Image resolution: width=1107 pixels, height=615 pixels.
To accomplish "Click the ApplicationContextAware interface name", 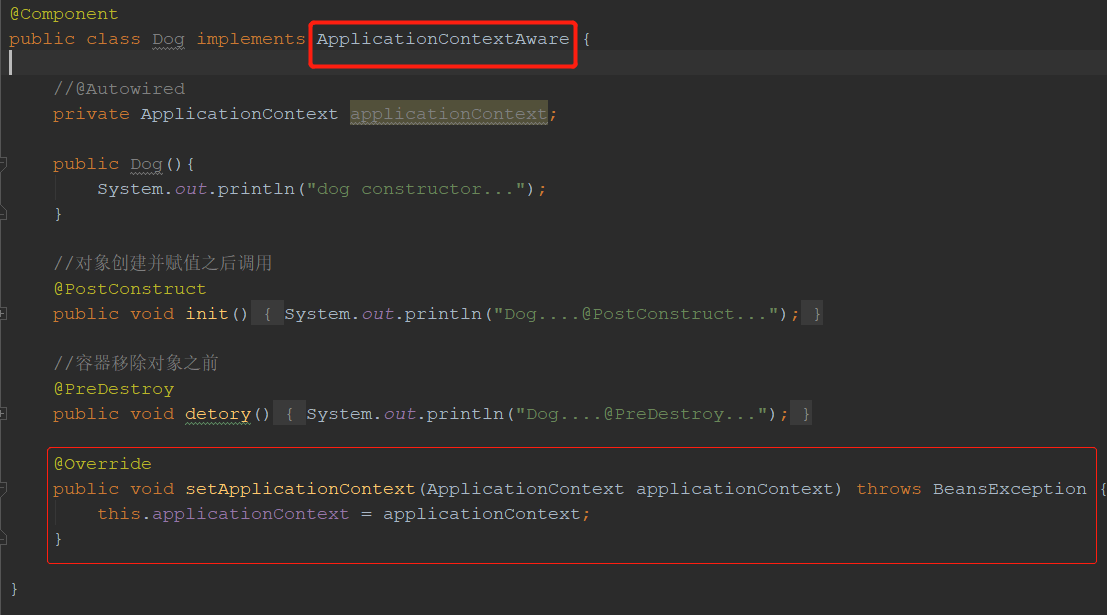I will pos(443,40).
